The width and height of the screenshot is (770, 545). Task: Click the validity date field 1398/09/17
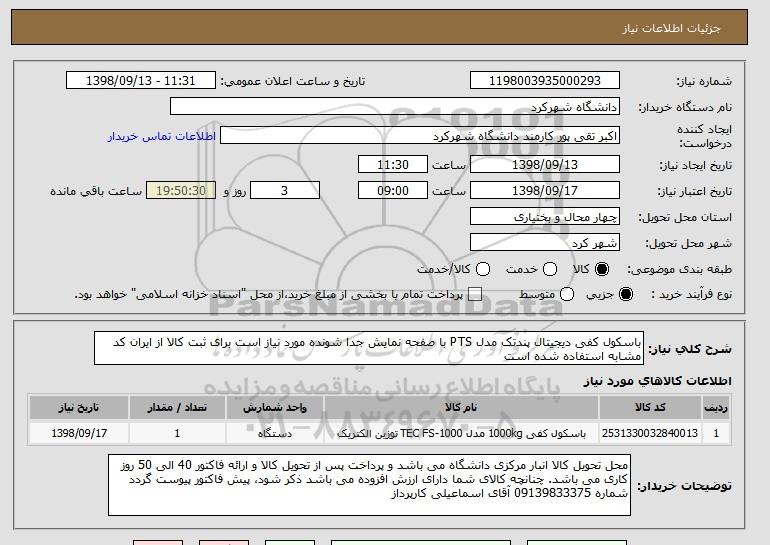(x=545, y=191)
